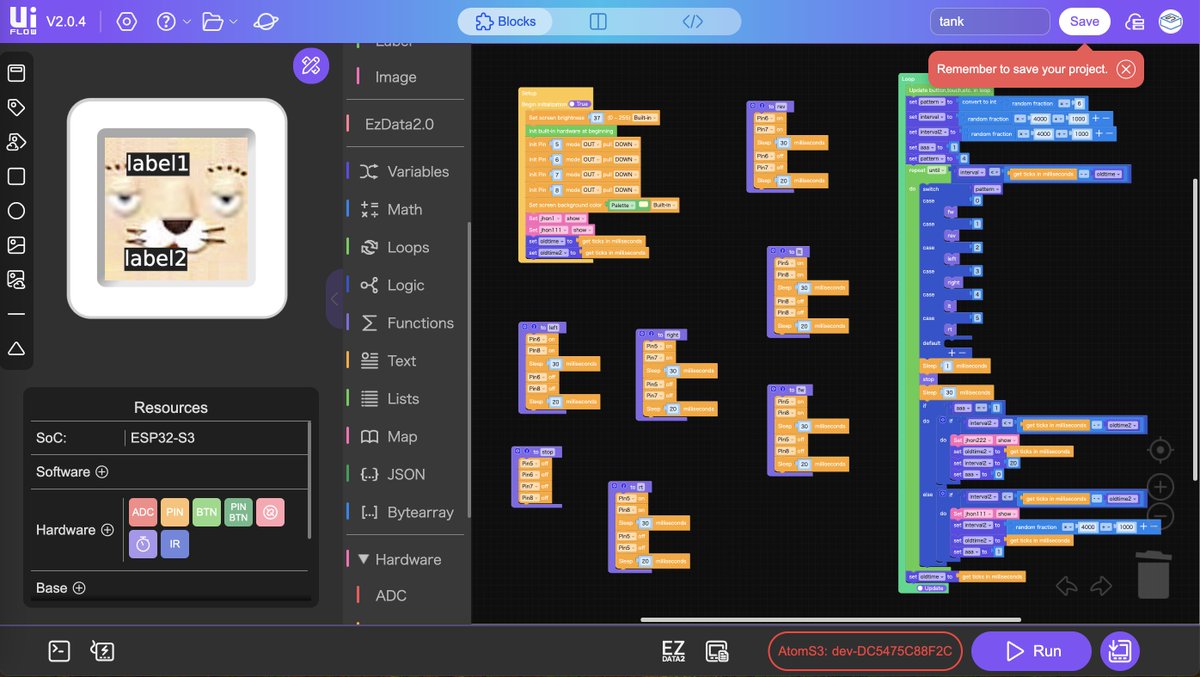Collapse the toolbox panel with arrow handle
Viewport: 1200px width, 677px height.
pyautogui.click(x=335, y=298)
